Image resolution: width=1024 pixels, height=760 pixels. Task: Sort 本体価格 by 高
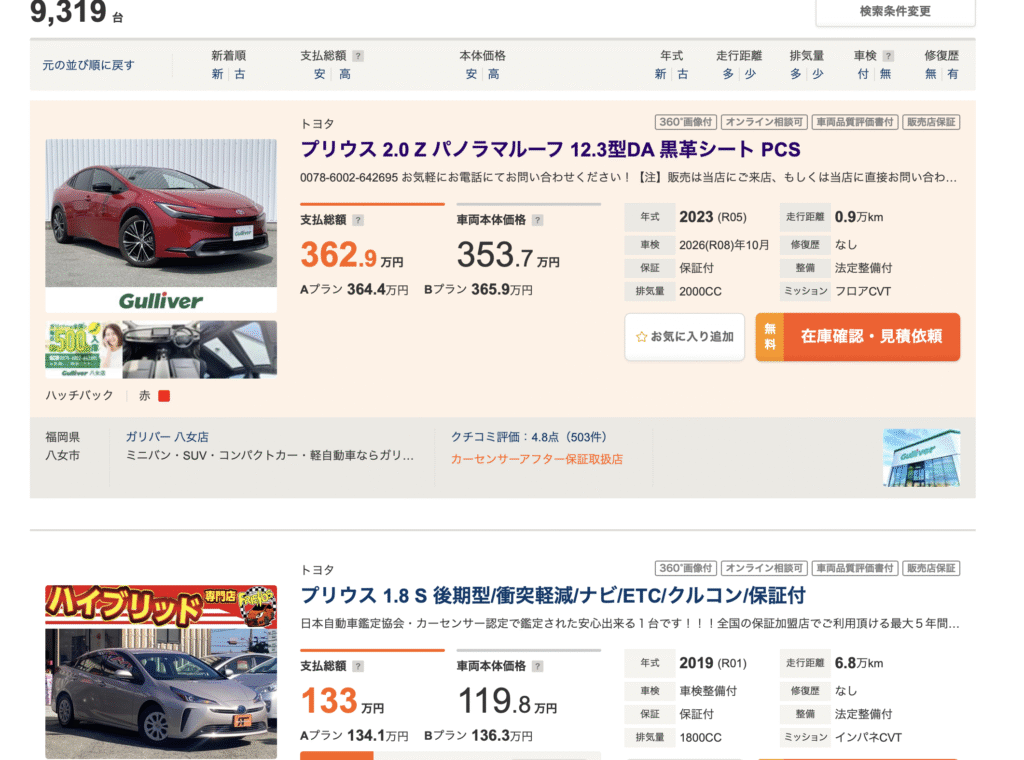point(494,74)
